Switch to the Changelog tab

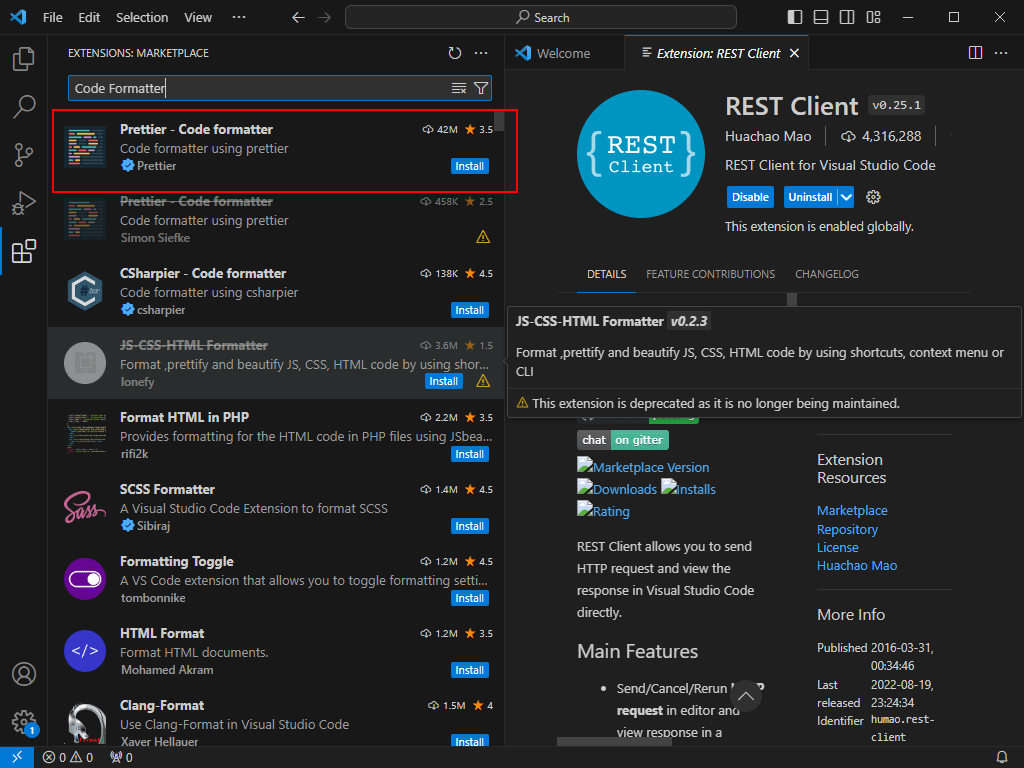click(827, 274)
